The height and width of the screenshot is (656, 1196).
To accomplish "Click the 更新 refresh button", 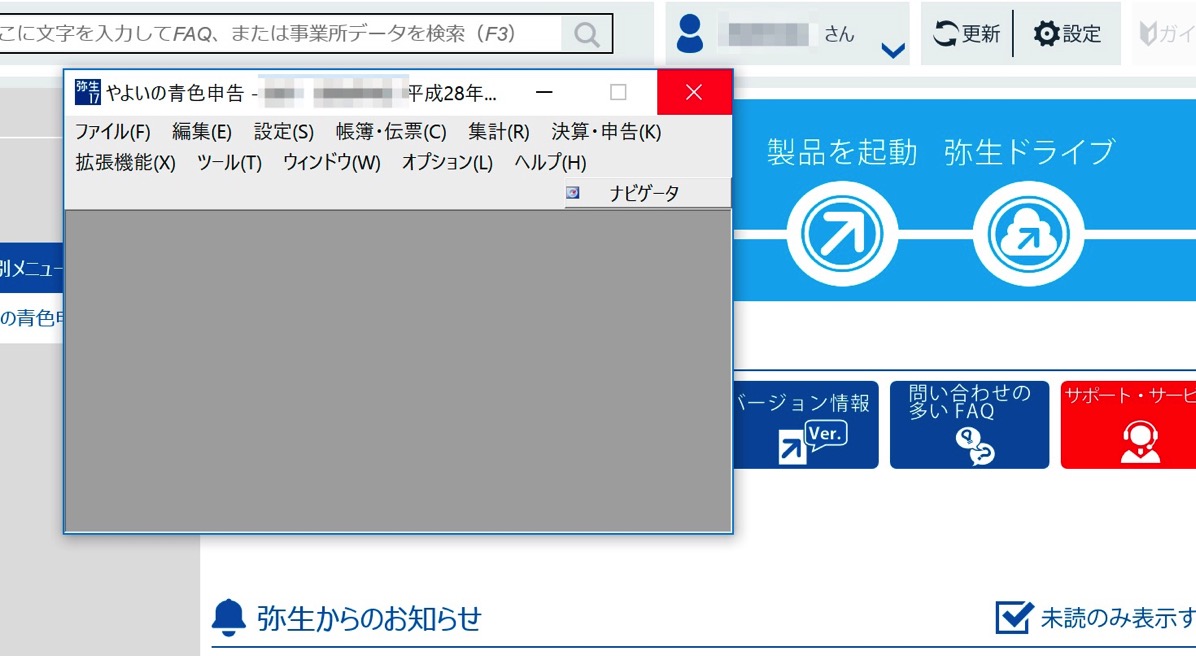I will 966,34.
